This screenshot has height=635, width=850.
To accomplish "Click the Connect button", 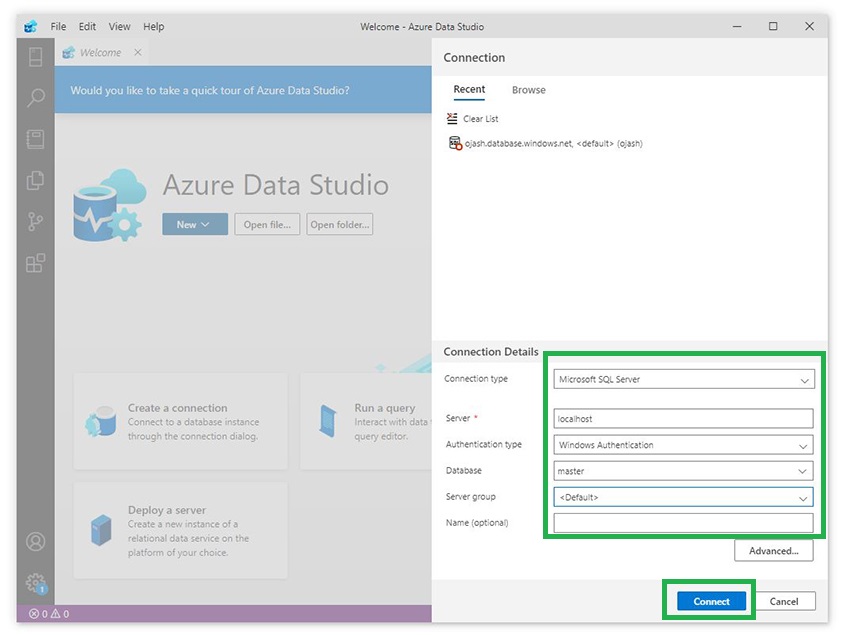I will tap(711, 601).
